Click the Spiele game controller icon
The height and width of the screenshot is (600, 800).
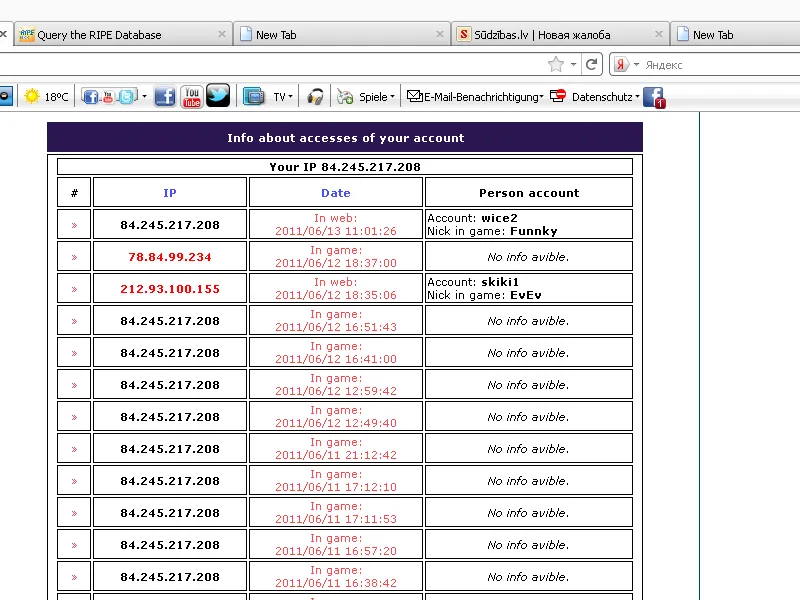(345, 96)
